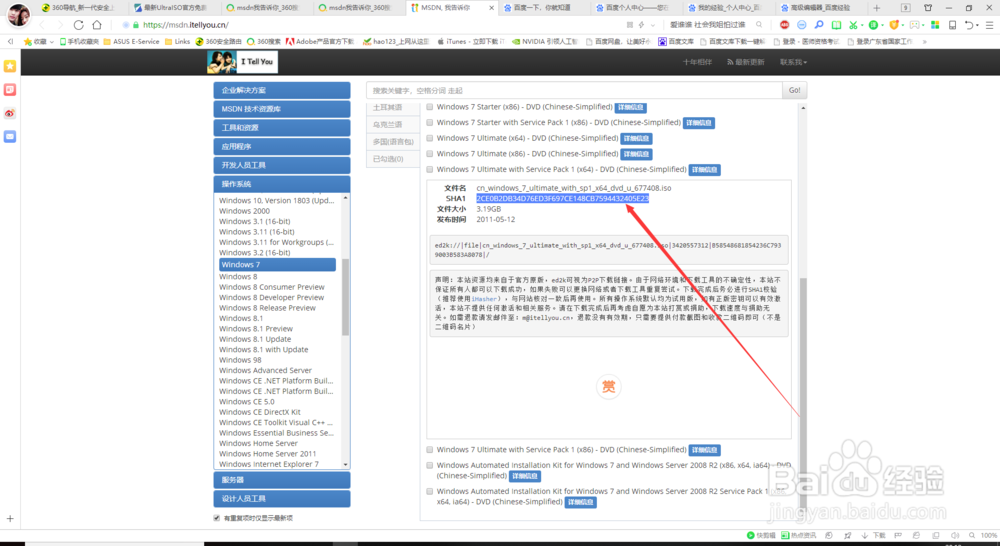The image size is (1000, 546).
Task: Expand 设计人员工具 panel
Action: coord(282,499)
